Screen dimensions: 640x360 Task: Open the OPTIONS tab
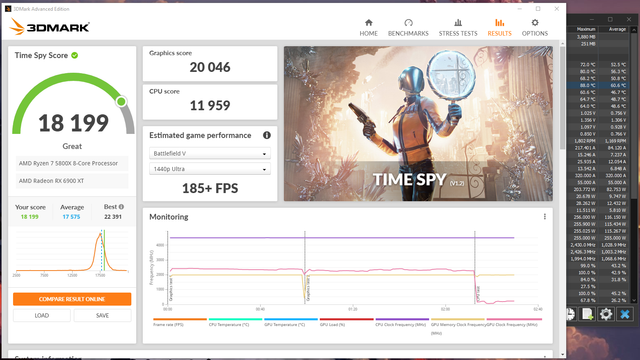535,28
